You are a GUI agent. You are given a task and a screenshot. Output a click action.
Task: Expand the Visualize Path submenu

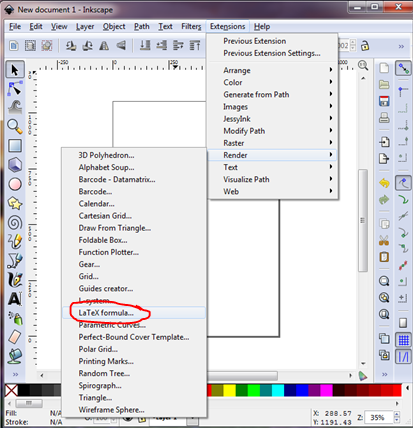tap(272, 179)
